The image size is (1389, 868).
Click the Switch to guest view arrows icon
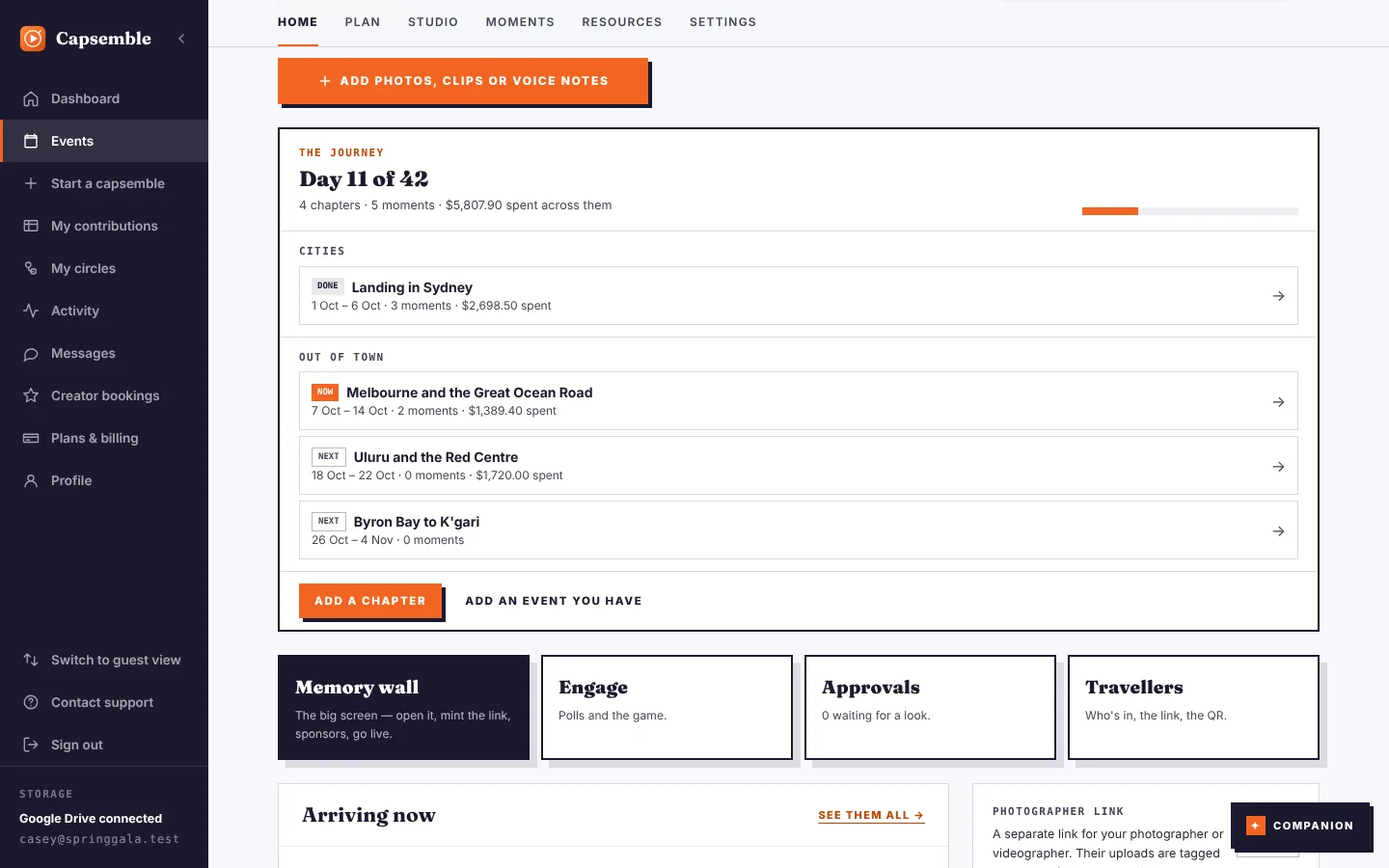(x=31, y=660)
